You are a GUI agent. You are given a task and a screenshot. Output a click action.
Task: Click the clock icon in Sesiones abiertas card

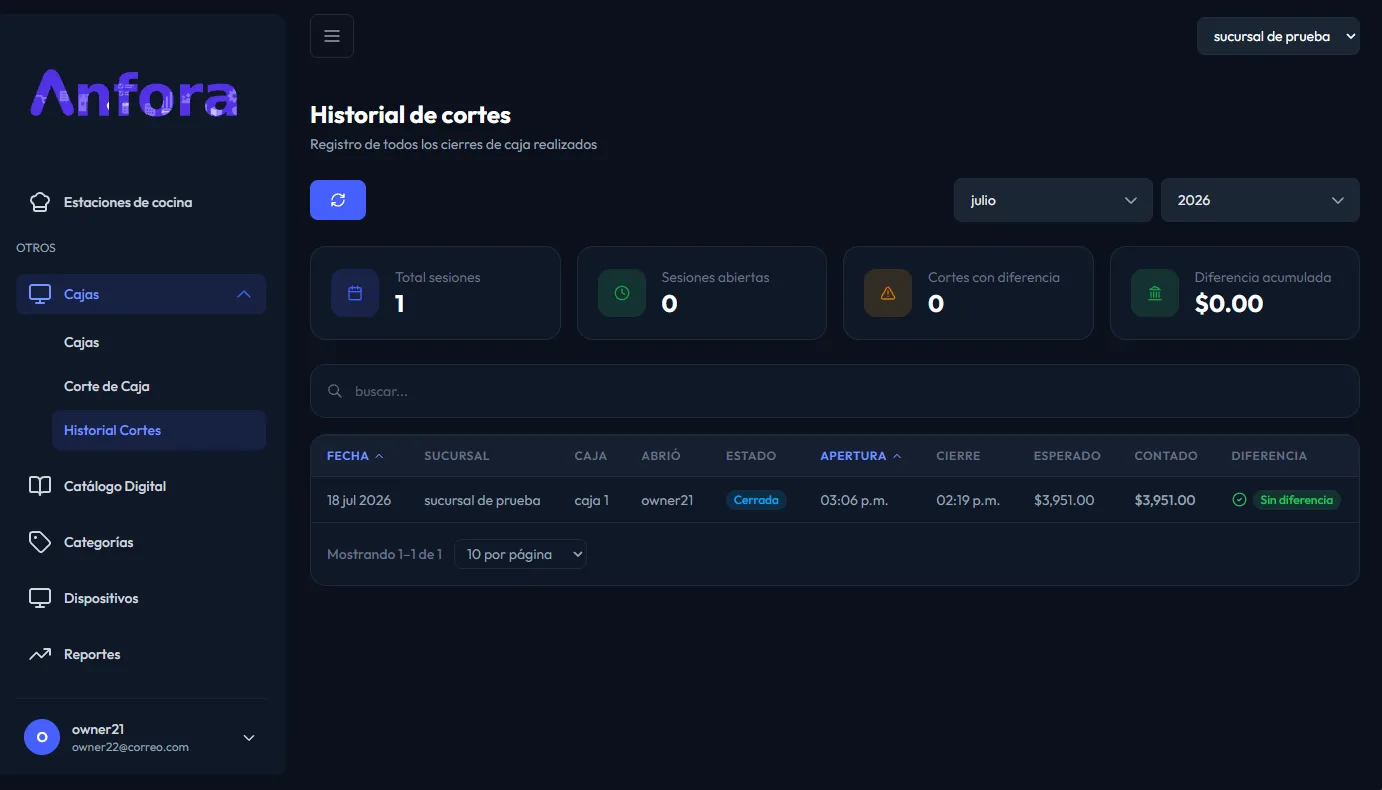pos(622,293)
